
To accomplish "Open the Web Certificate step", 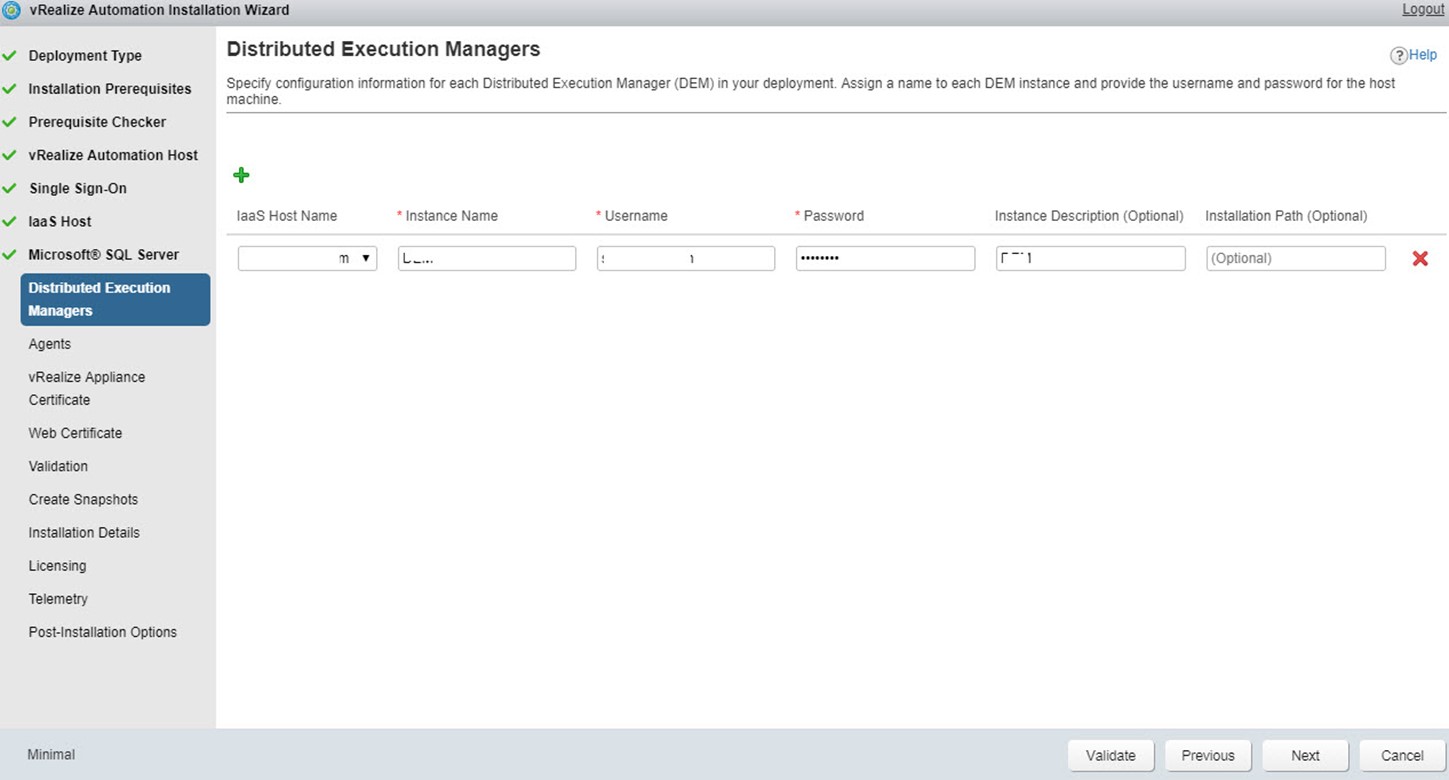I will [x=75, y=433].
